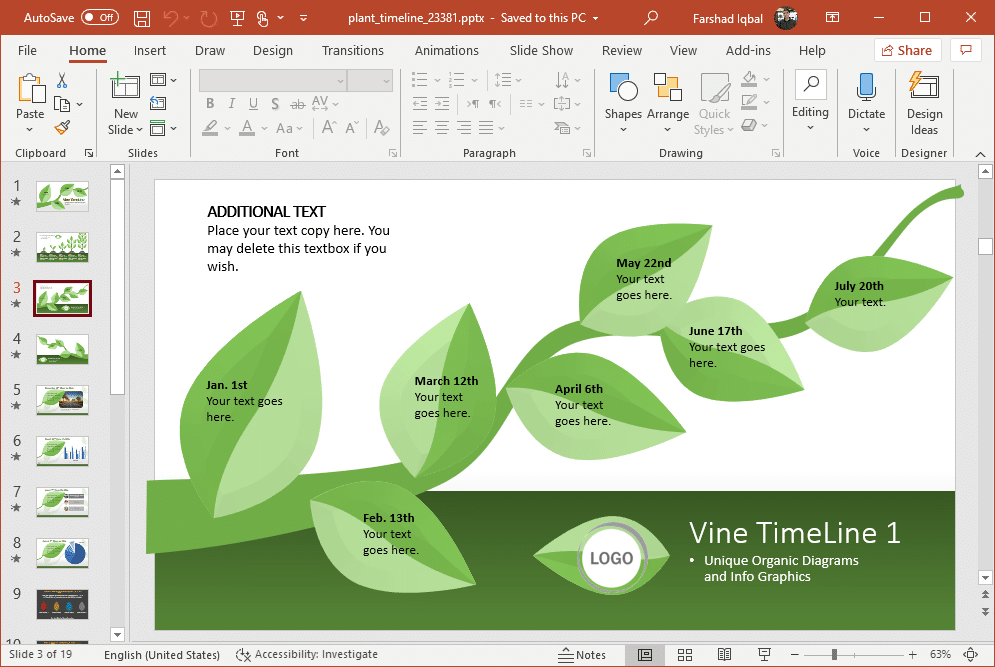Viewport: 995px width, 667px height.
Task: Click the Dictate microphone icon
Action: [x=866, y=88]
